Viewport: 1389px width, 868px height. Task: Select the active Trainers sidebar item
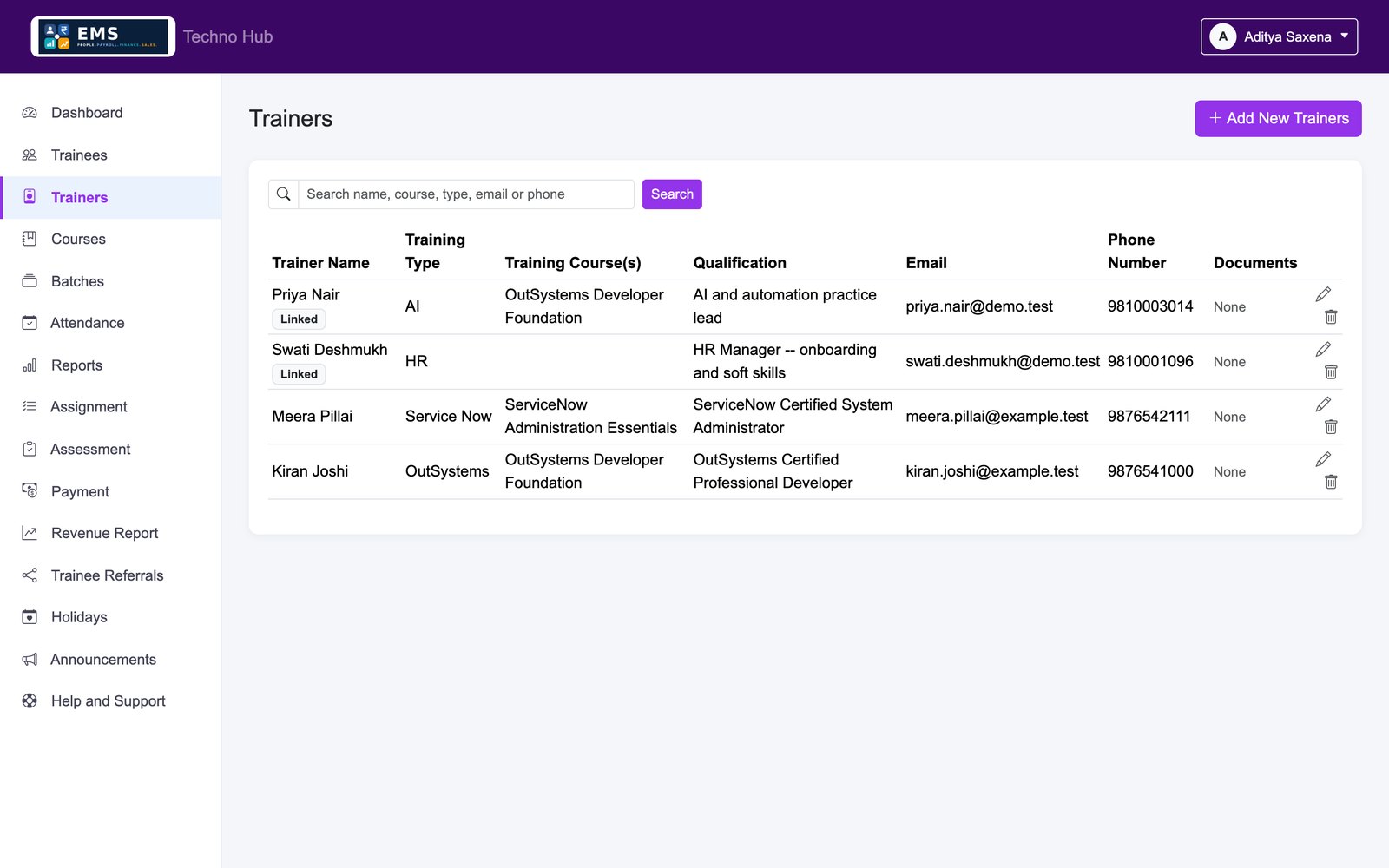tap(110, 197)
